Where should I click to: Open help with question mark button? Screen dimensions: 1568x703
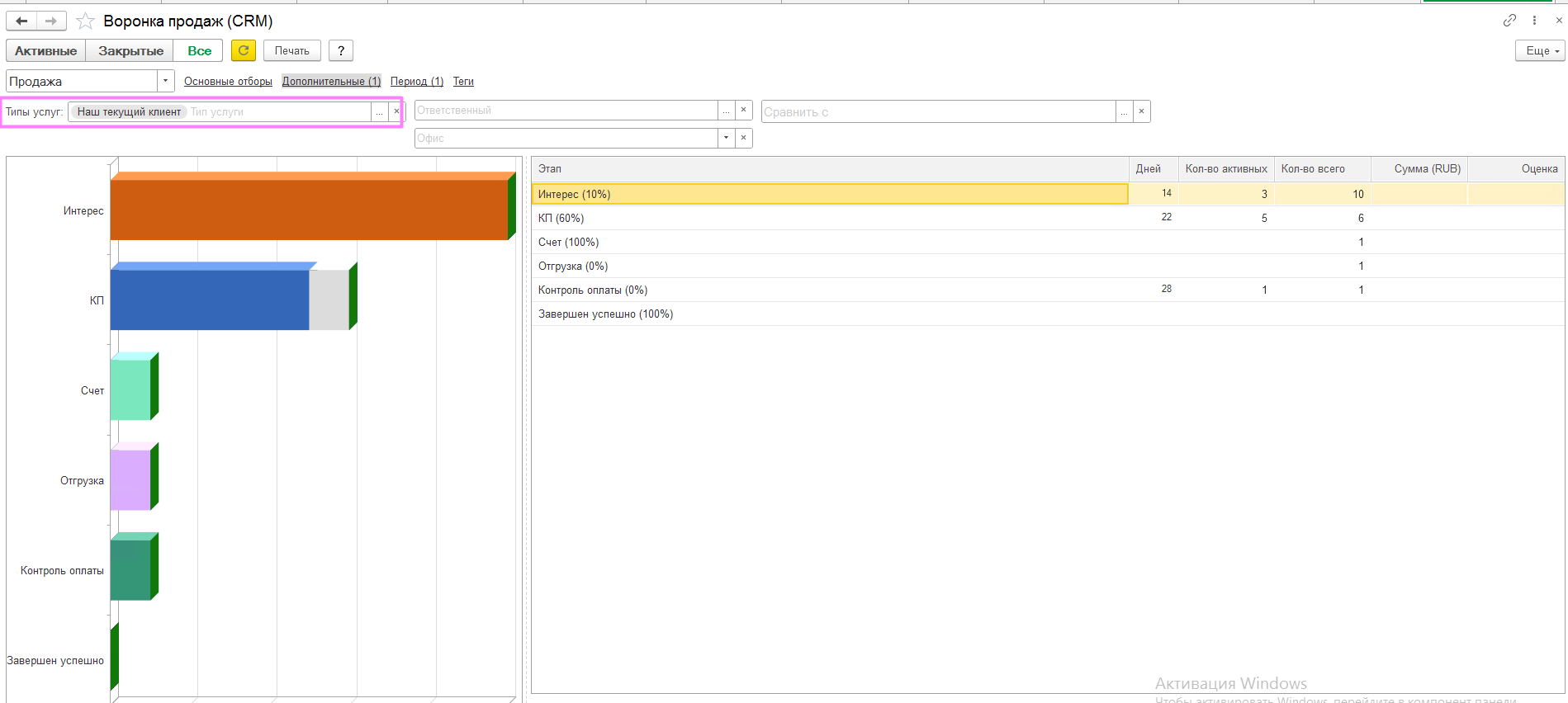point(341,50)
